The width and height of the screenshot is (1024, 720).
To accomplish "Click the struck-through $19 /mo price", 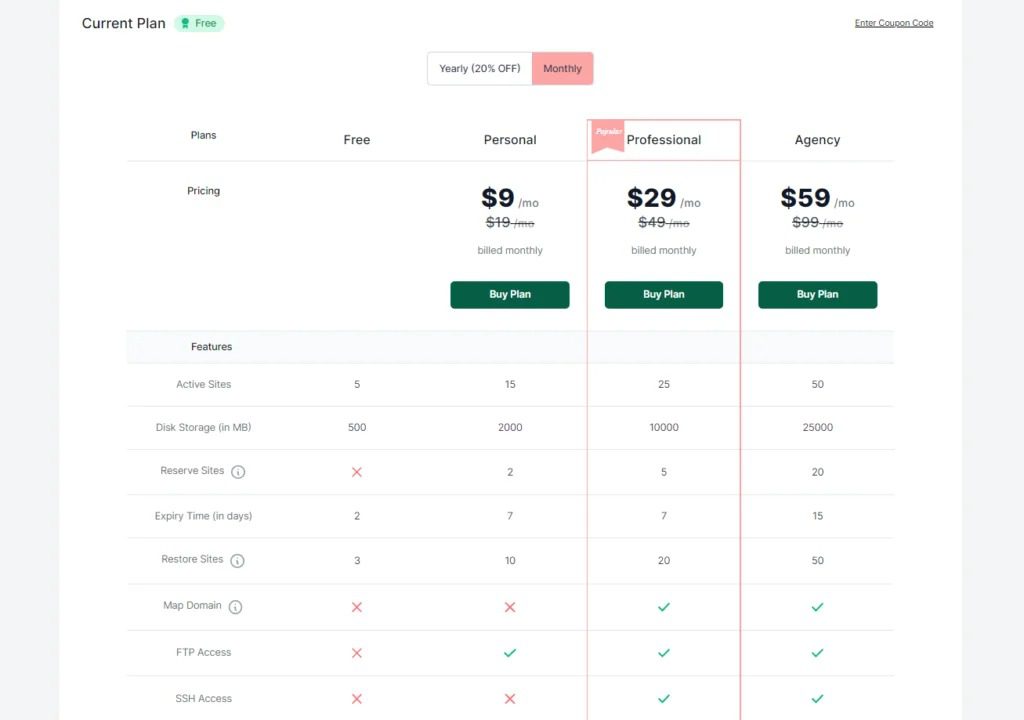I will pos(510,223).
